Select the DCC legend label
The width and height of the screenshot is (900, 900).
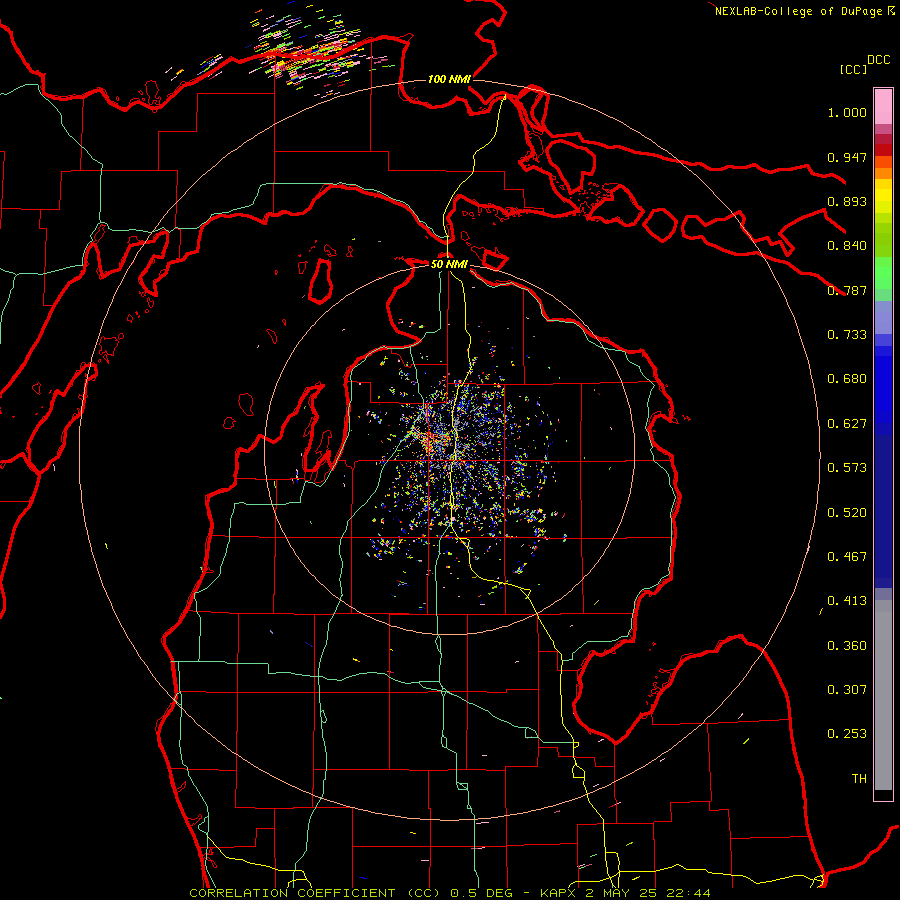(x=878, y=60)
